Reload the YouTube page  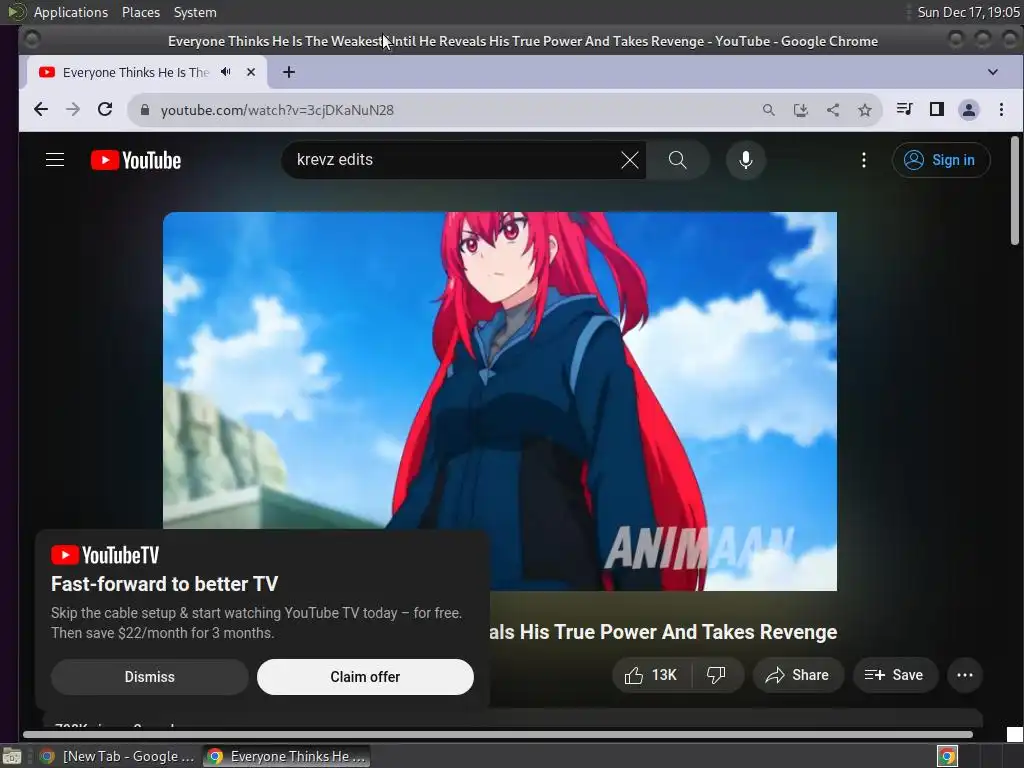point(105,110)
